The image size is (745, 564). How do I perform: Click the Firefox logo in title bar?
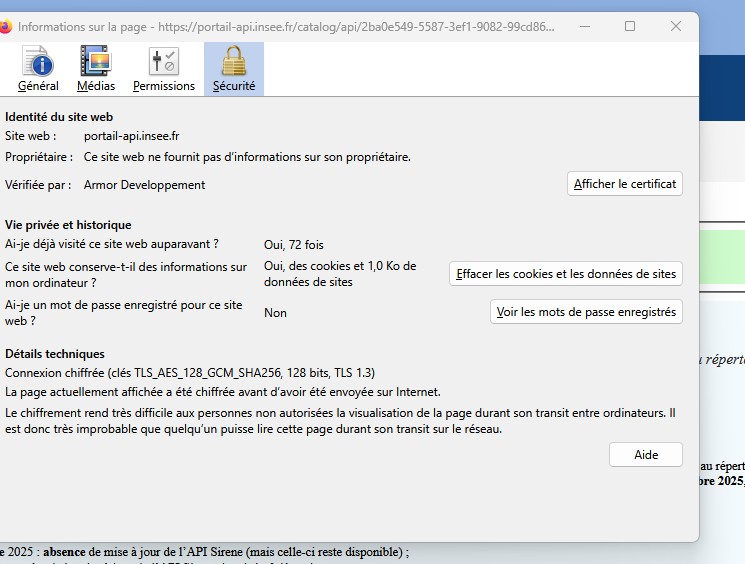[x=6, y=27]
